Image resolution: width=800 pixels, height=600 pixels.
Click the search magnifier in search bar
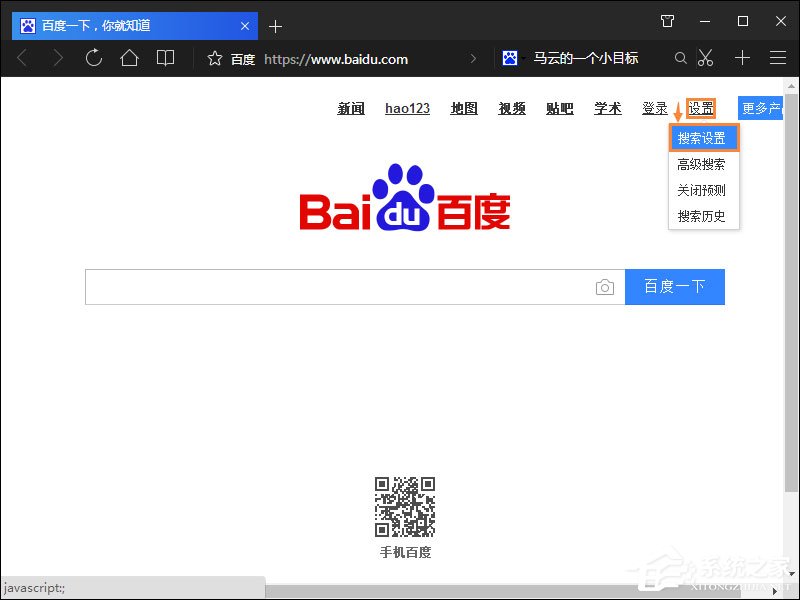click(681, 58)
